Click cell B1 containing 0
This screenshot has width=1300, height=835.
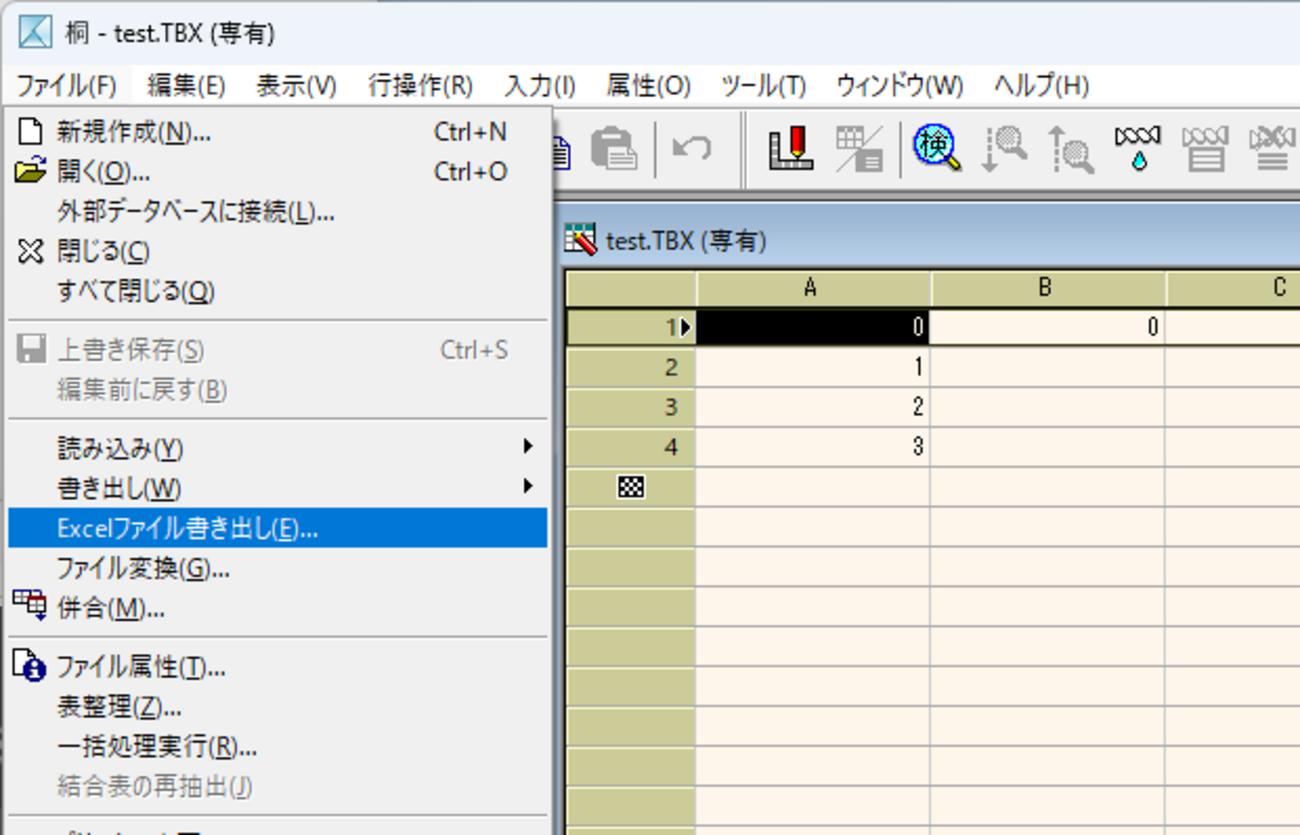point(1047,327)
